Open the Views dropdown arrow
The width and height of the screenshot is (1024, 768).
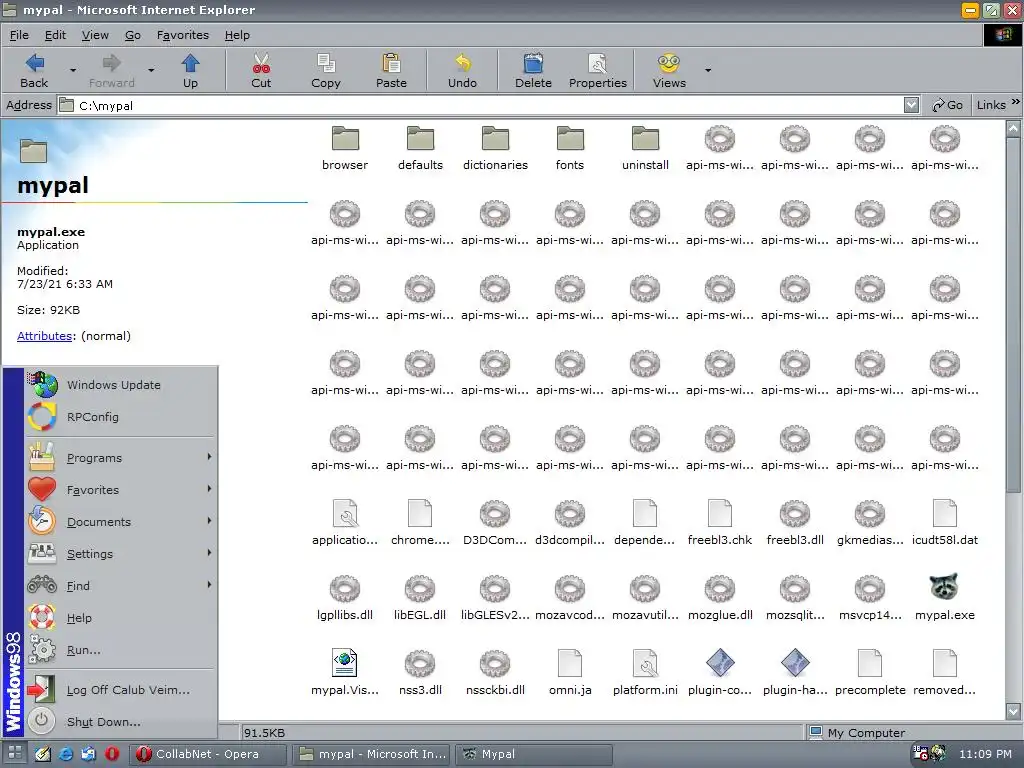pyautogui.click(x=708, y=70)
